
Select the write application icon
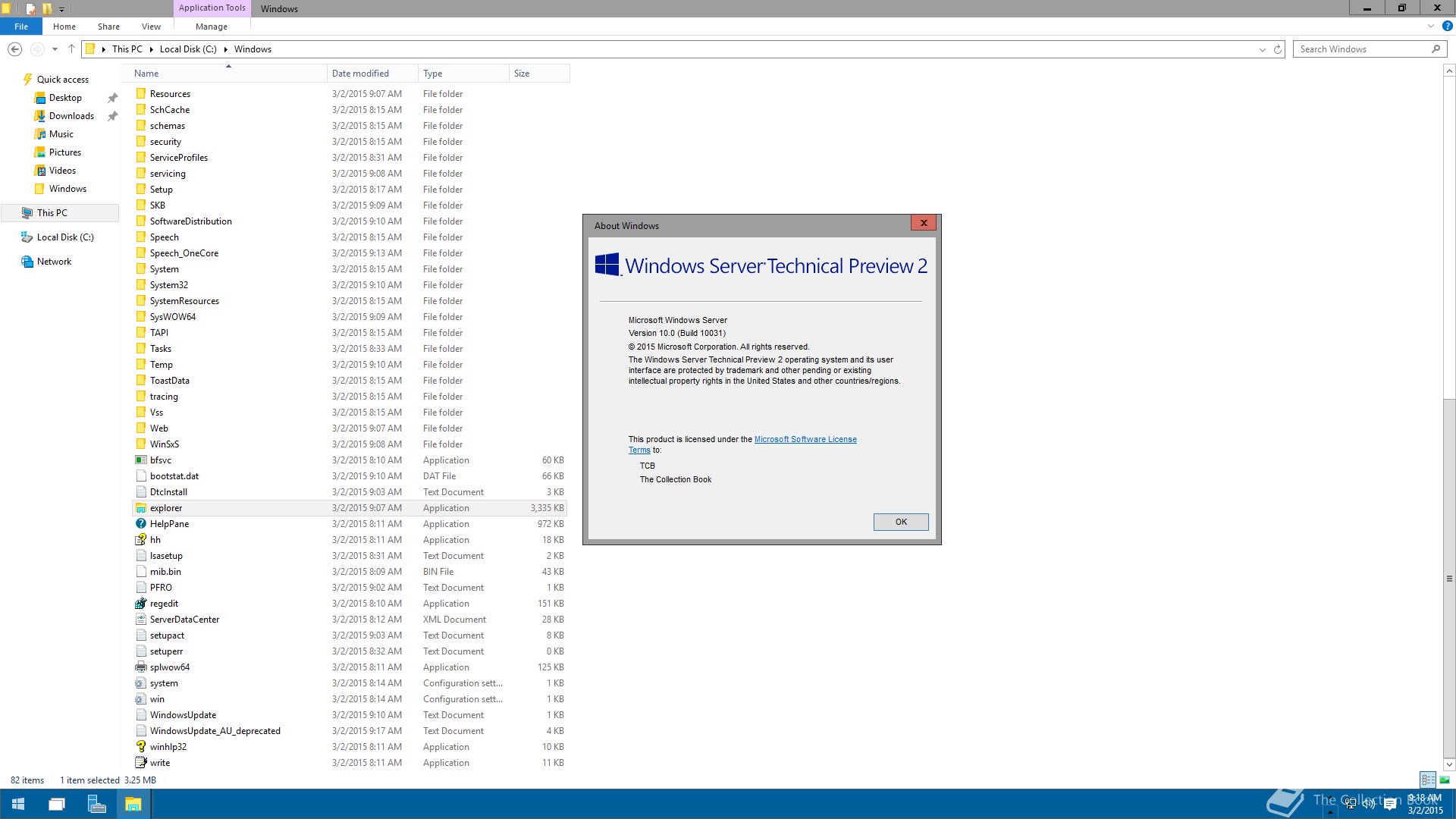click(x=141, y=763)
